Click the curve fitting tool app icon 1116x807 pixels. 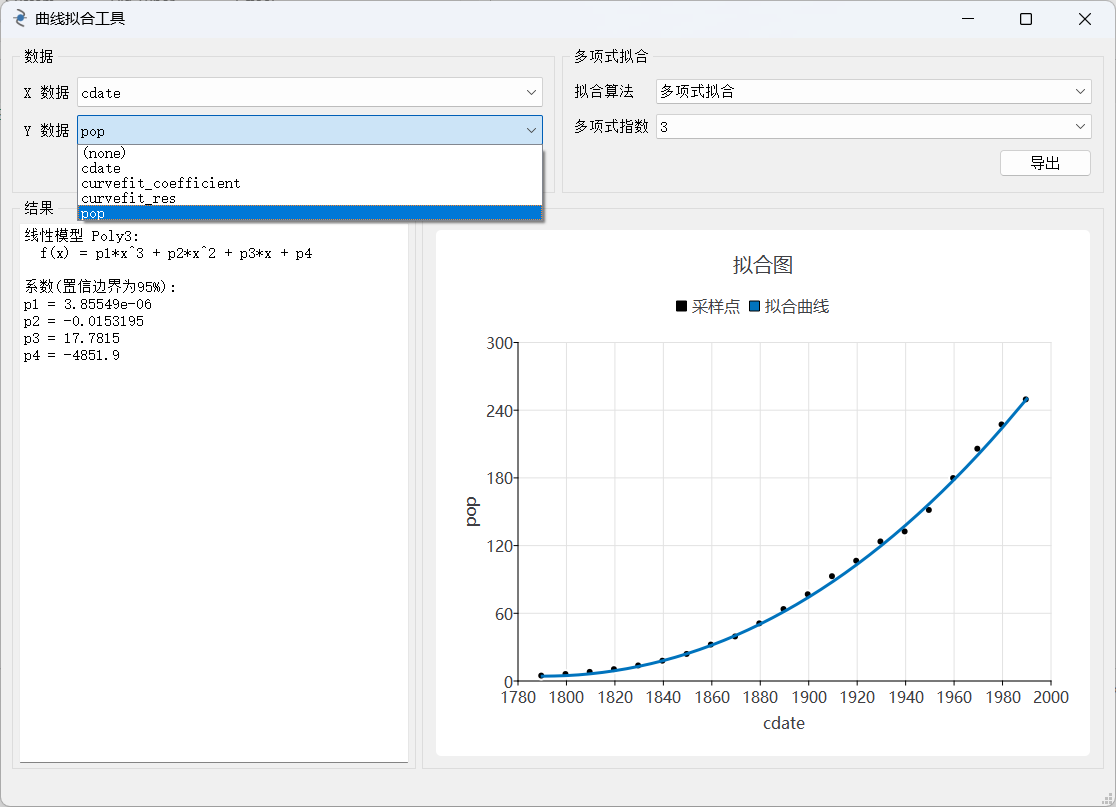pyautogui.click(x=19, y=19)
